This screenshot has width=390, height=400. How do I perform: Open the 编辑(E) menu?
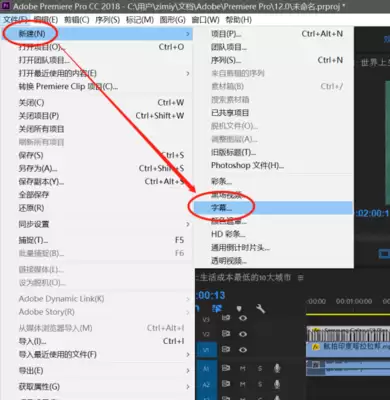[46, 20]
